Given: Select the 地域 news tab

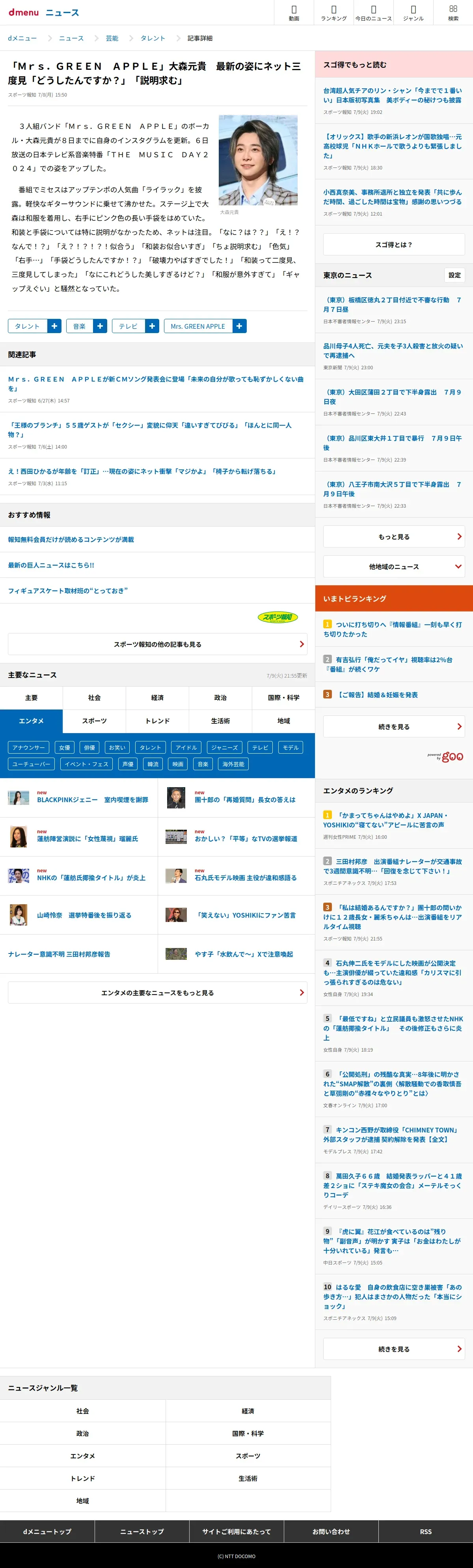Looking at the screenshot, I should click(x=284, y=721).
